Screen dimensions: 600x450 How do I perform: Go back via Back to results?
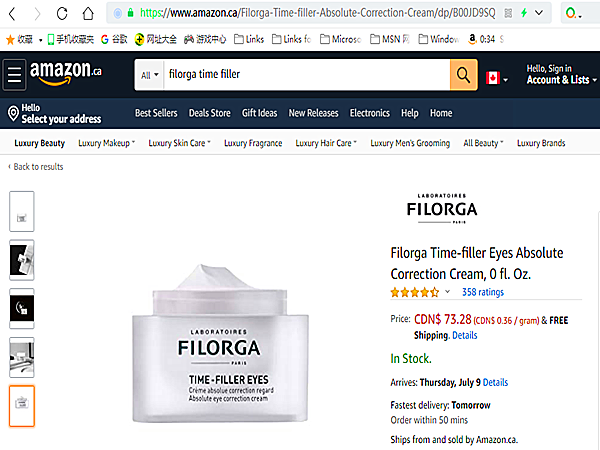click(36, 167)
